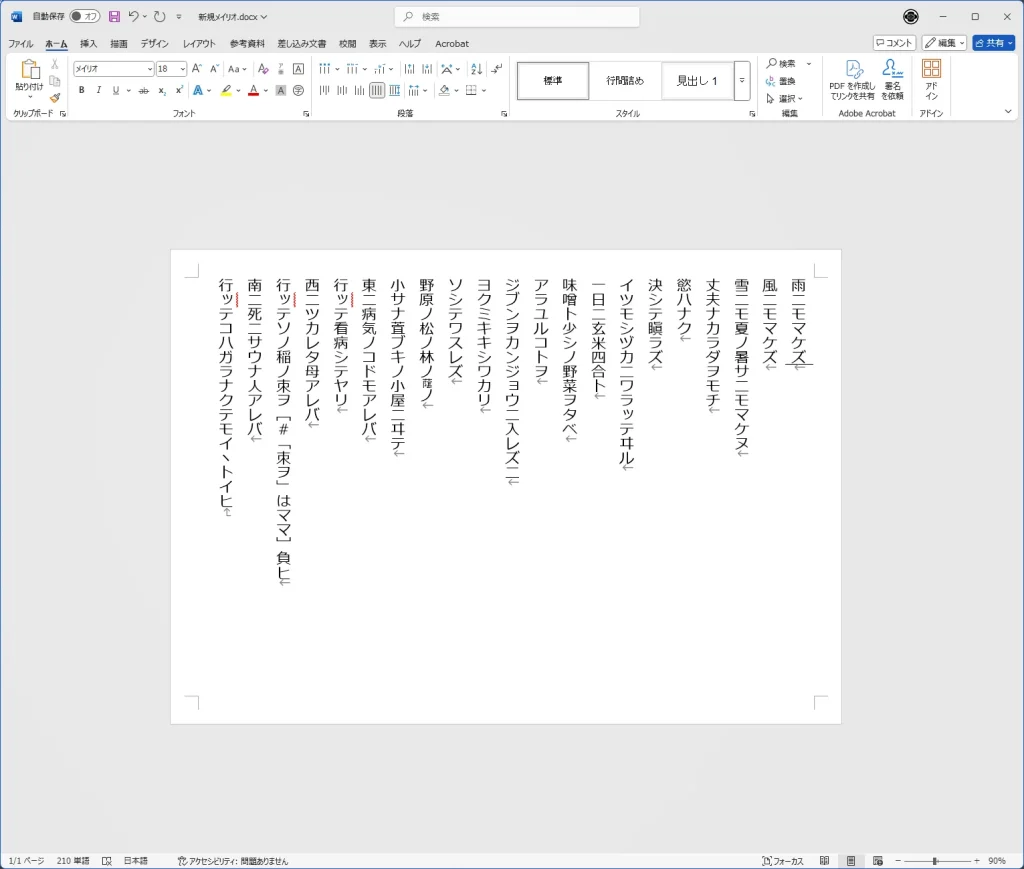This screenshot has width=1024, height=869.
Task: Toggle the AutoSave (自動保存) switch
Action: pos(84,17)
